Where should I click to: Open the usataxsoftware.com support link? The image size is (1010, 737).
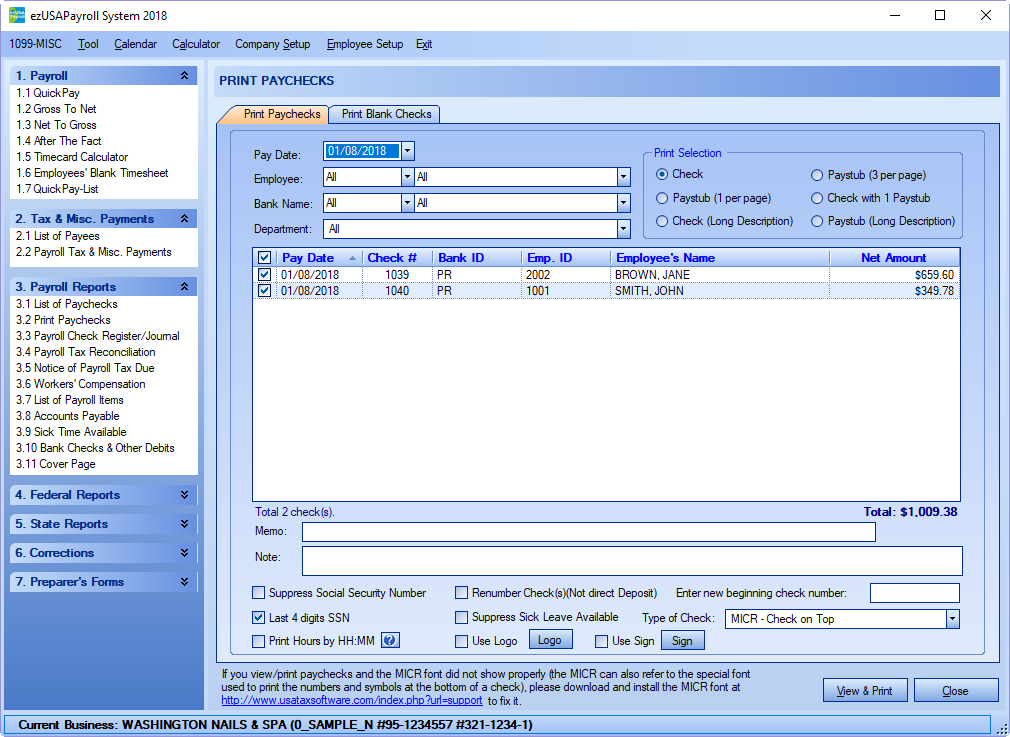pos(351,701)
